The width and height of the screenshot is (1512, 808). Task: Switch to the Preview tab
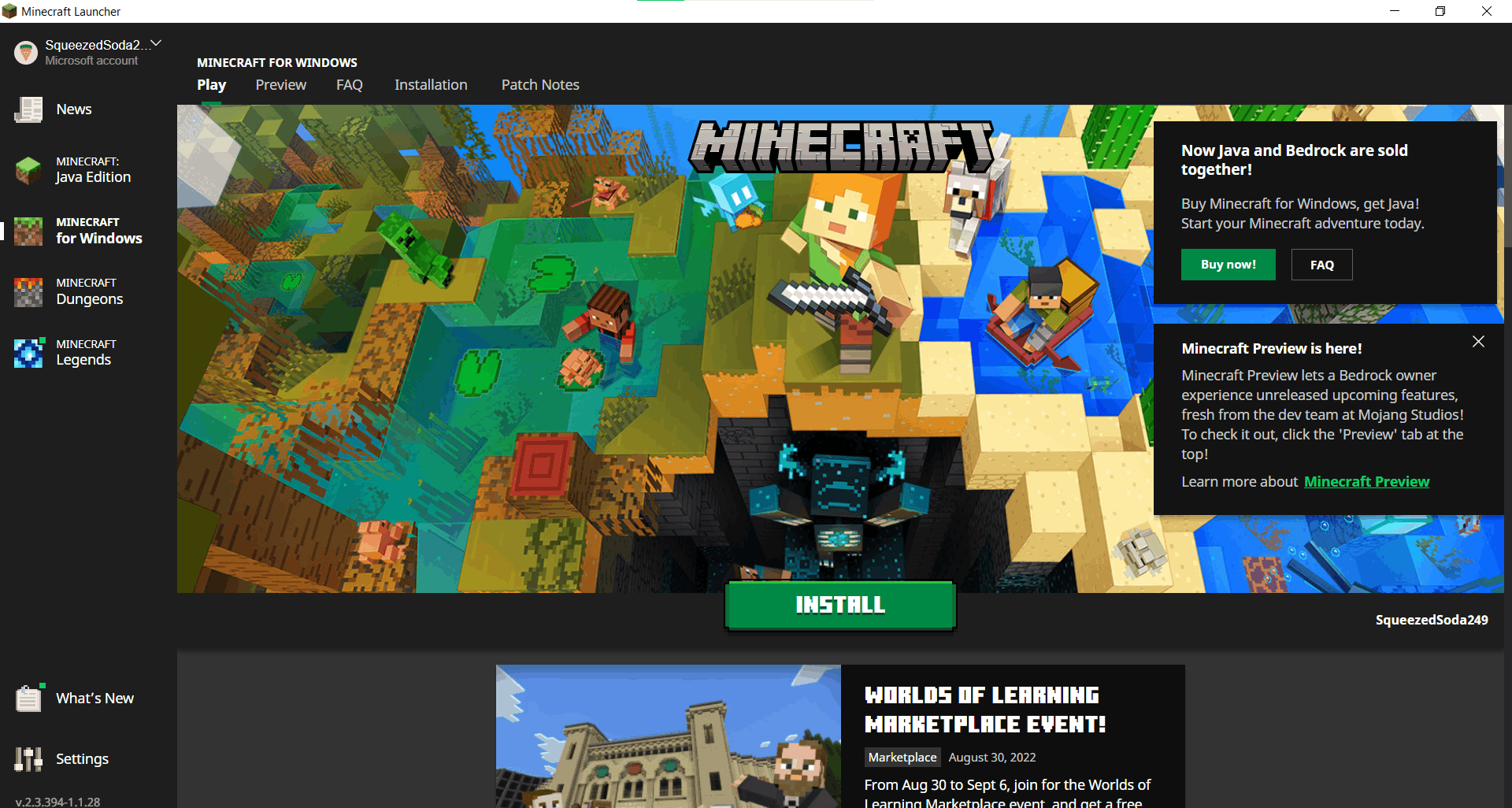tap(281, 85)
